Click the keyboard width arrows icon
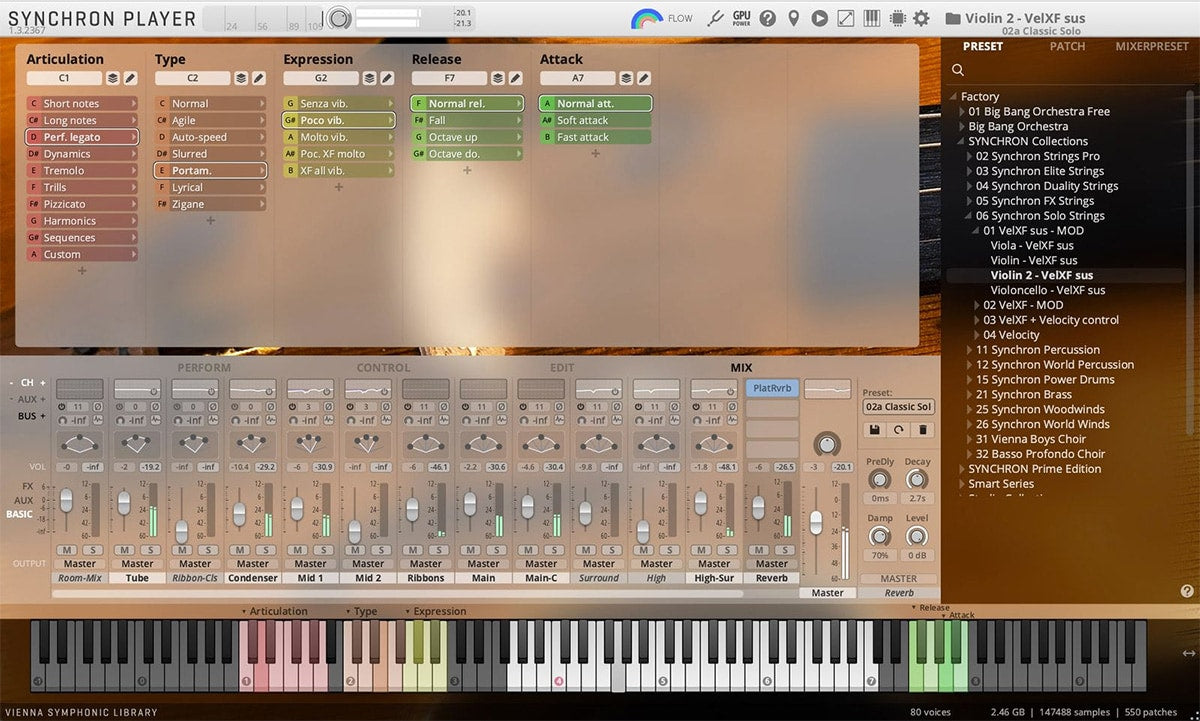Screen dimensions: 1200x721 1188,653
